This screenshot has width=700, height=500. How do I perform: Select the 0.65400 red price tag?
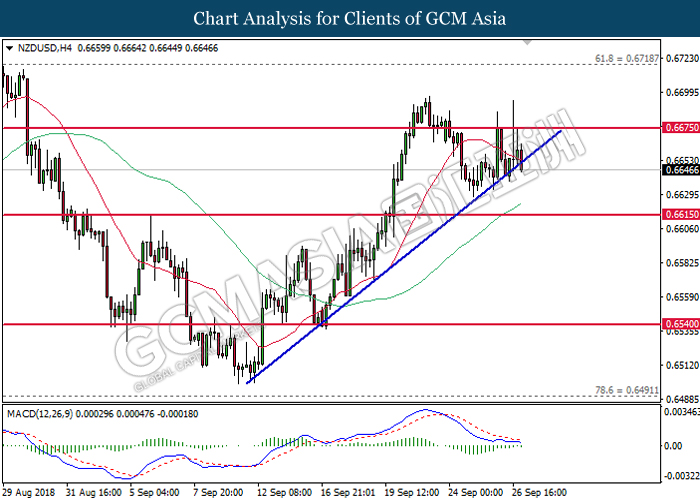click(678, 324)
